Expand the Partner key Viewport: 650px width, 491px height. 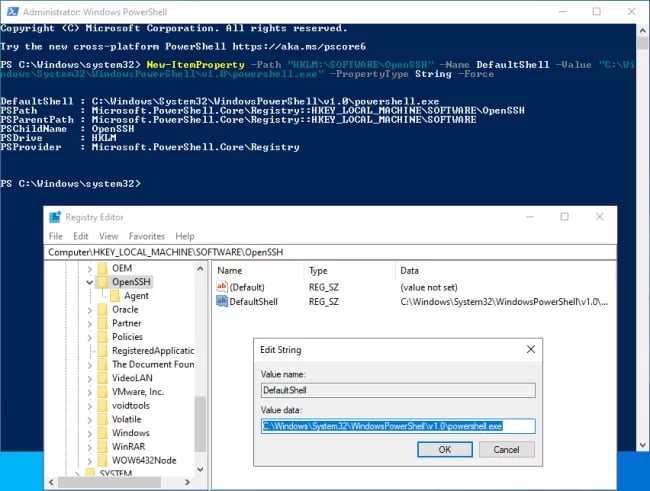pos(90,323)
